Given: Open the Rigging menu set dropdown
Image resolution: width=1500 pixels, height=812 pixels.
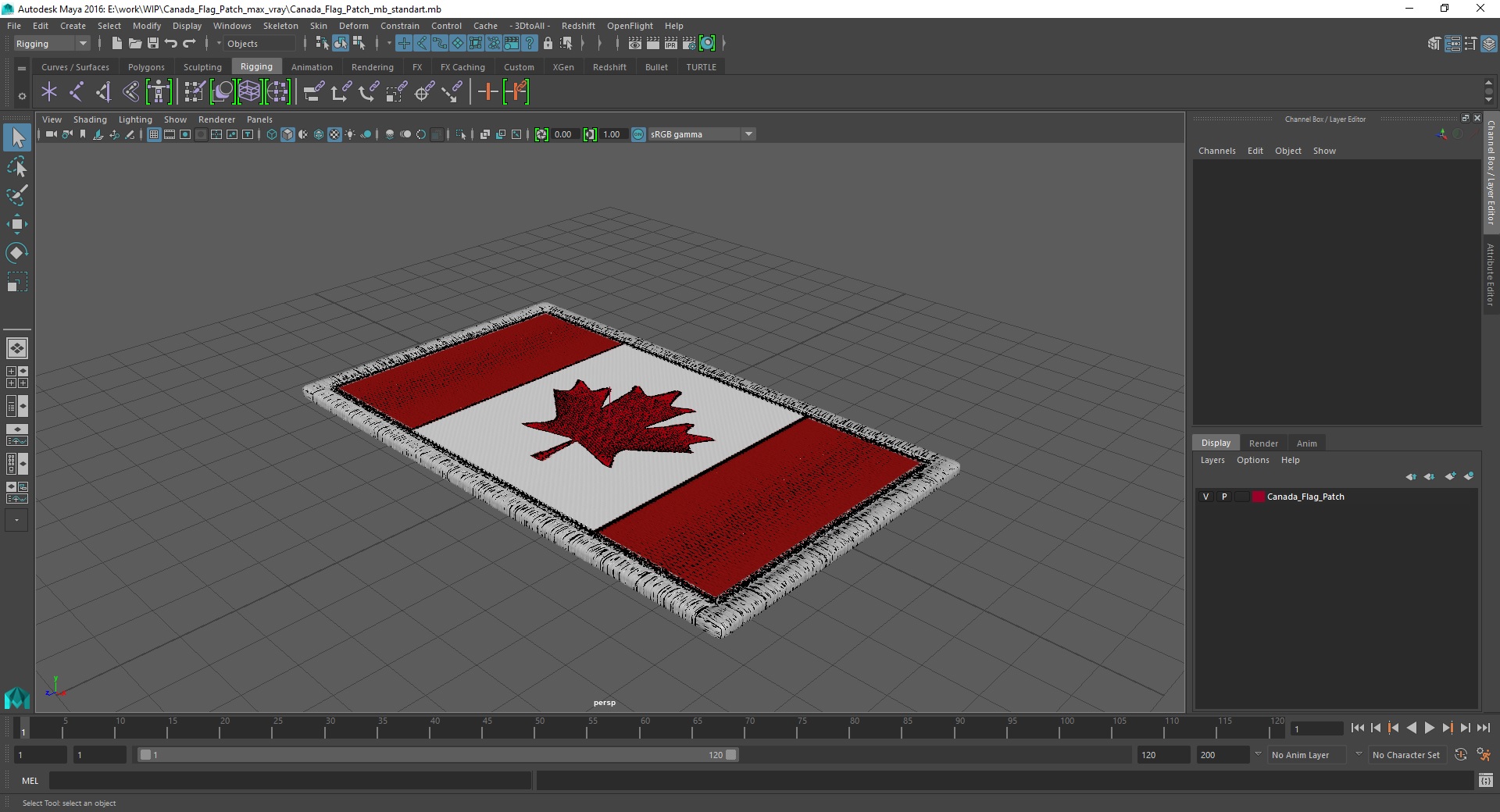Looking at the screenshot, I should pos(52,44).
